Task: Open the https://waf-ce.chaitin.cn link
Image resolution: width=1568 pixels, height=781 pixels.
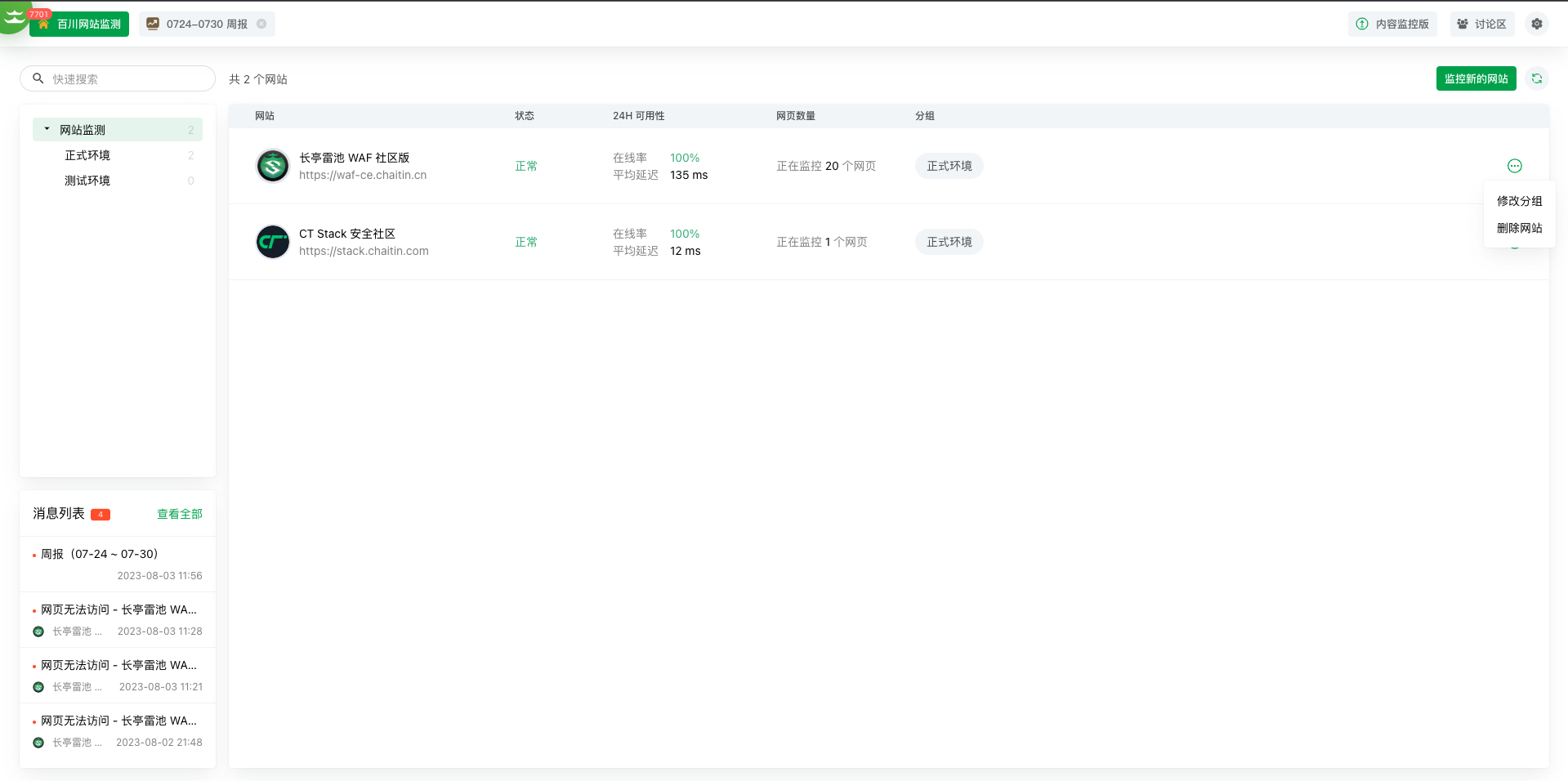Action: [363, 175]
